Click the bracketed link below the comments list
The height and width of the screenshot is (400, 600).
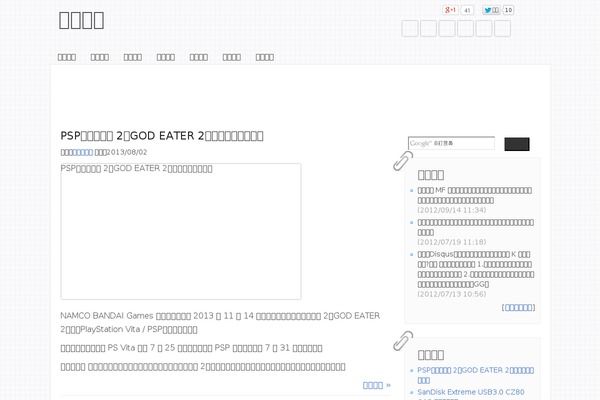coord(518,307)
